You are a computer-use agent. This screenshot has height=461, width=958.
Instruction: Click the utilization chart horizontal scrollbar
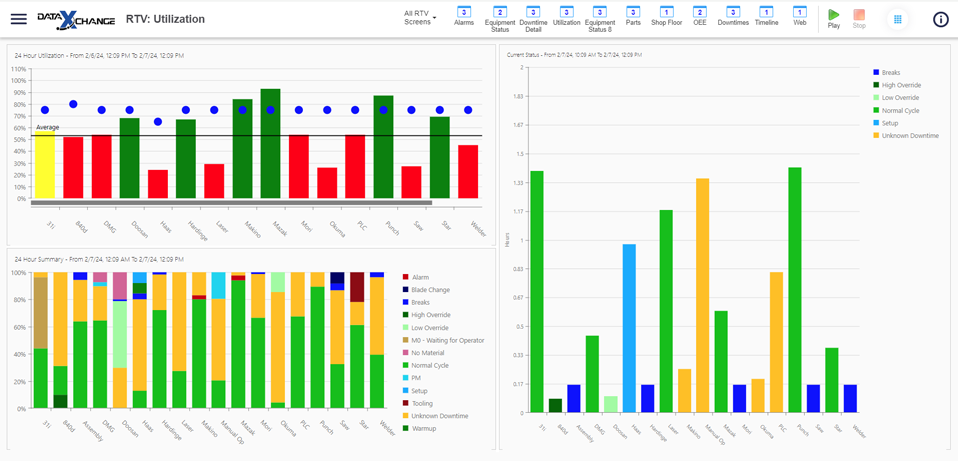231,202
